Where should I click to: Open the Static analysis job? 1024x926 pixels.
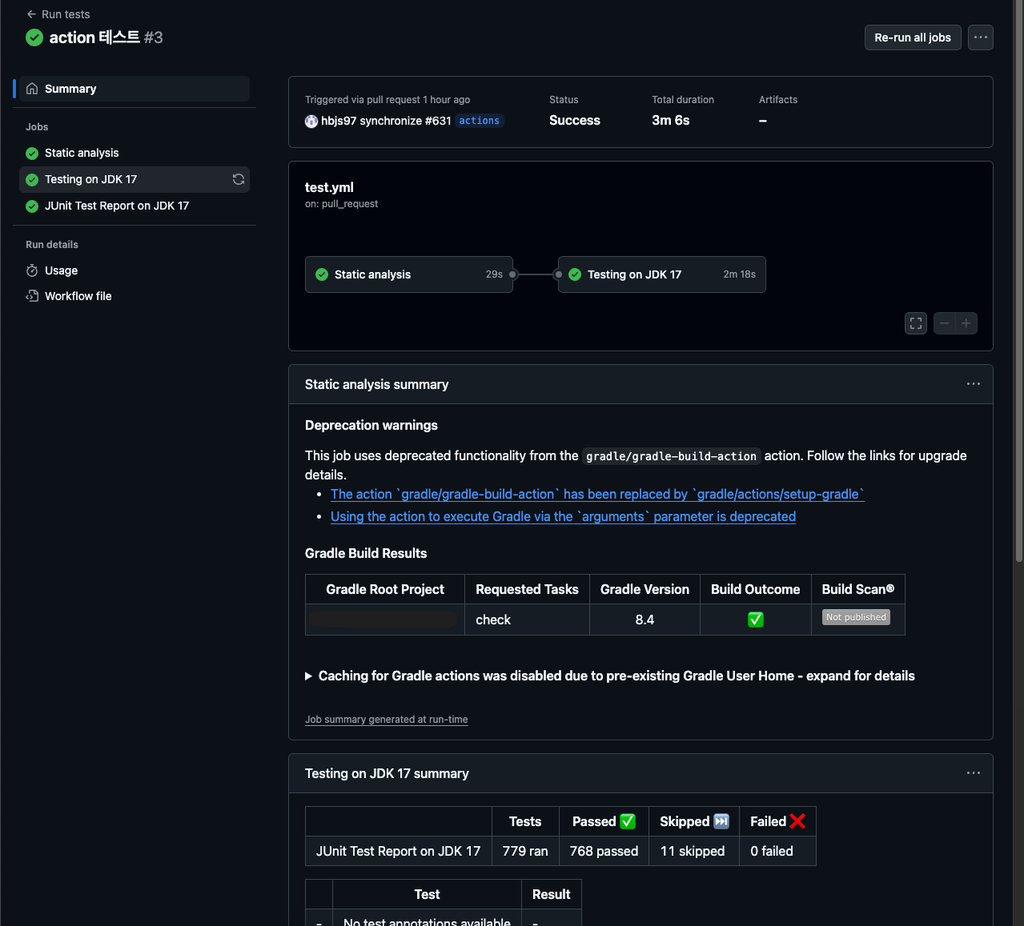(135, 153)
